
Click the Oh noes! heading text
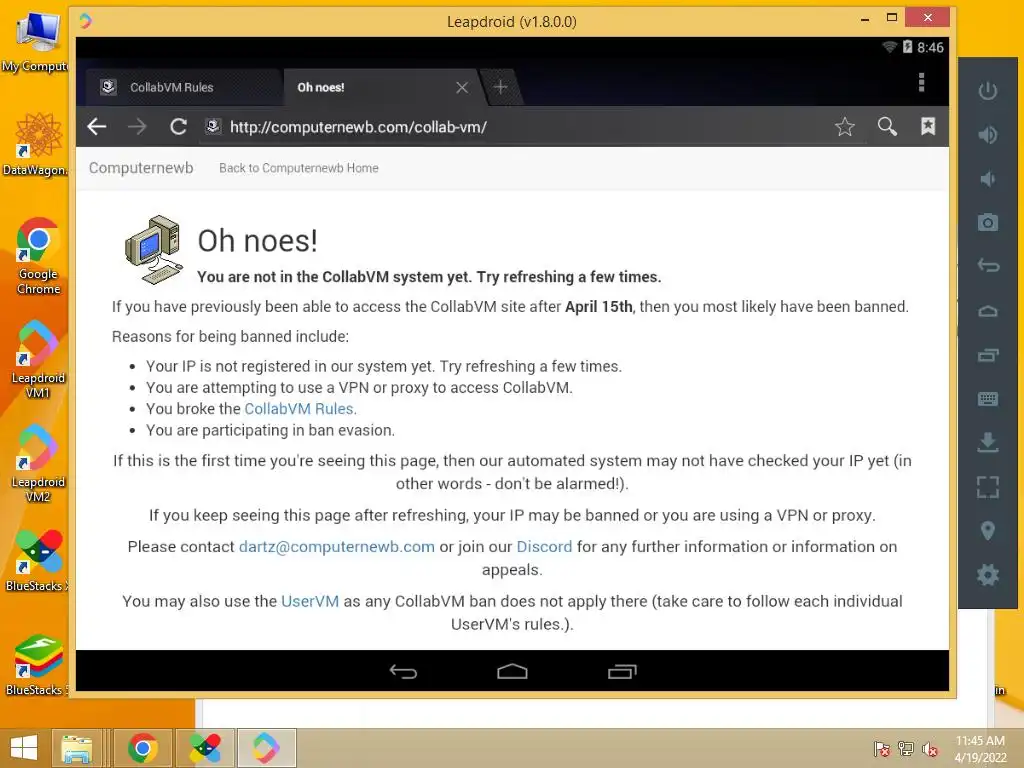pos(257,241)
